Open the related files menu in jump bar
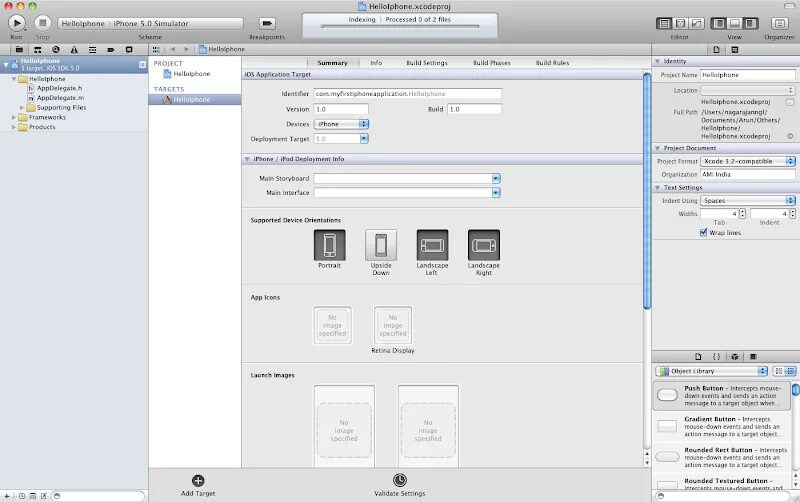This screenshot has height=502, width=800. pyautogui.click(x=156, y=49)
